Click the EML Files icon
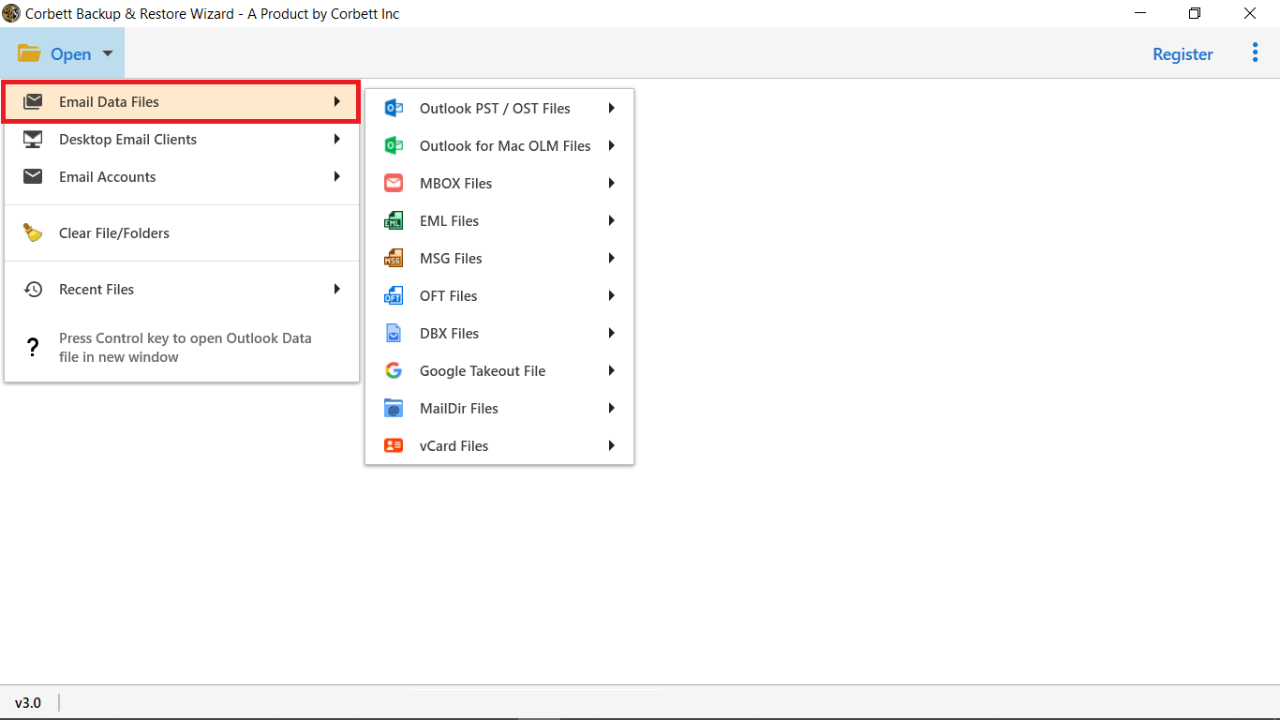 pos(393,220)
